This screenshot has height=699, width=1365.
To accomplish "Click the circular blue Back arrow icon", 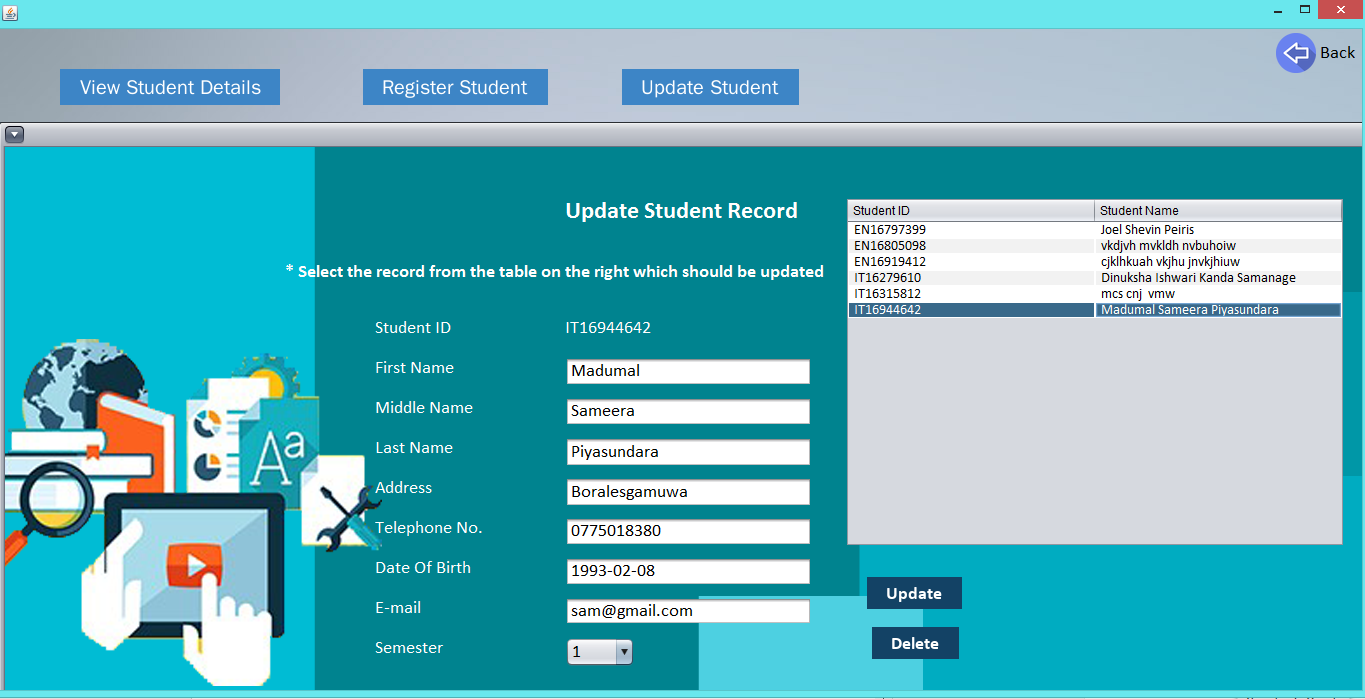I will click(x=1295, y=52).
